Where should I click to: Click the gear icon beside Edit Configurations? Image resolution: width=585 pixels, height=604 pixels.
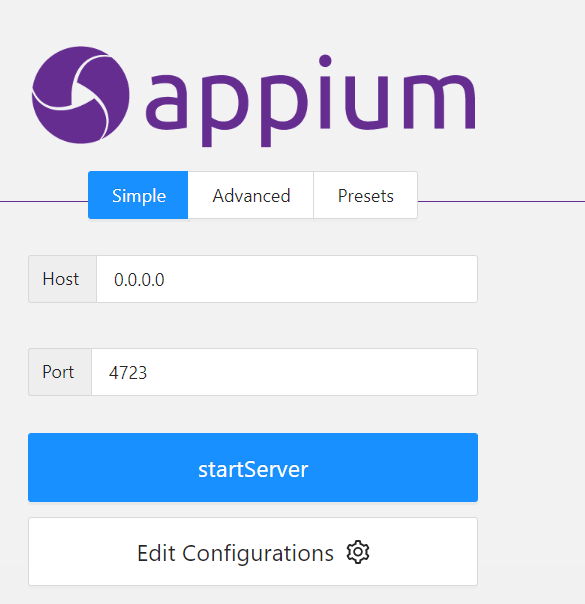click(x=358, y=552)
